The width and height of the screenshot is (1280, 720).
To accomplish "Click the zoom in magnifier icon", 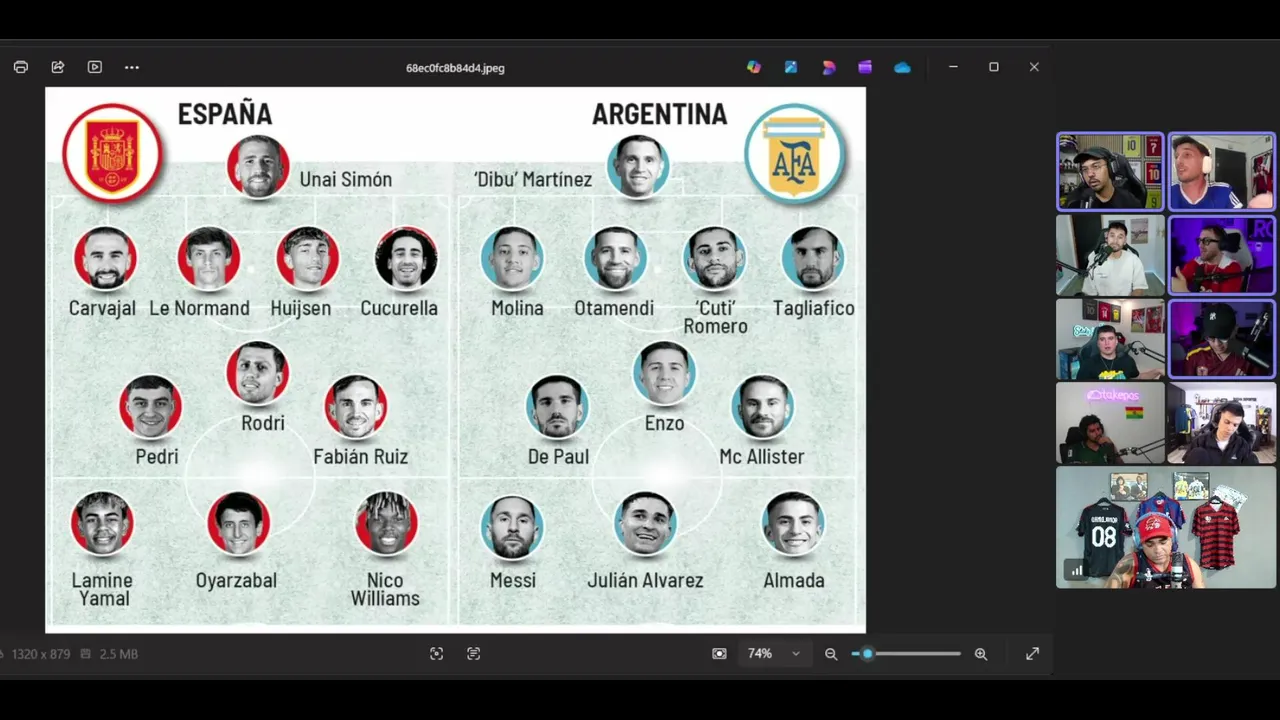I will click(x=981, y=654).
